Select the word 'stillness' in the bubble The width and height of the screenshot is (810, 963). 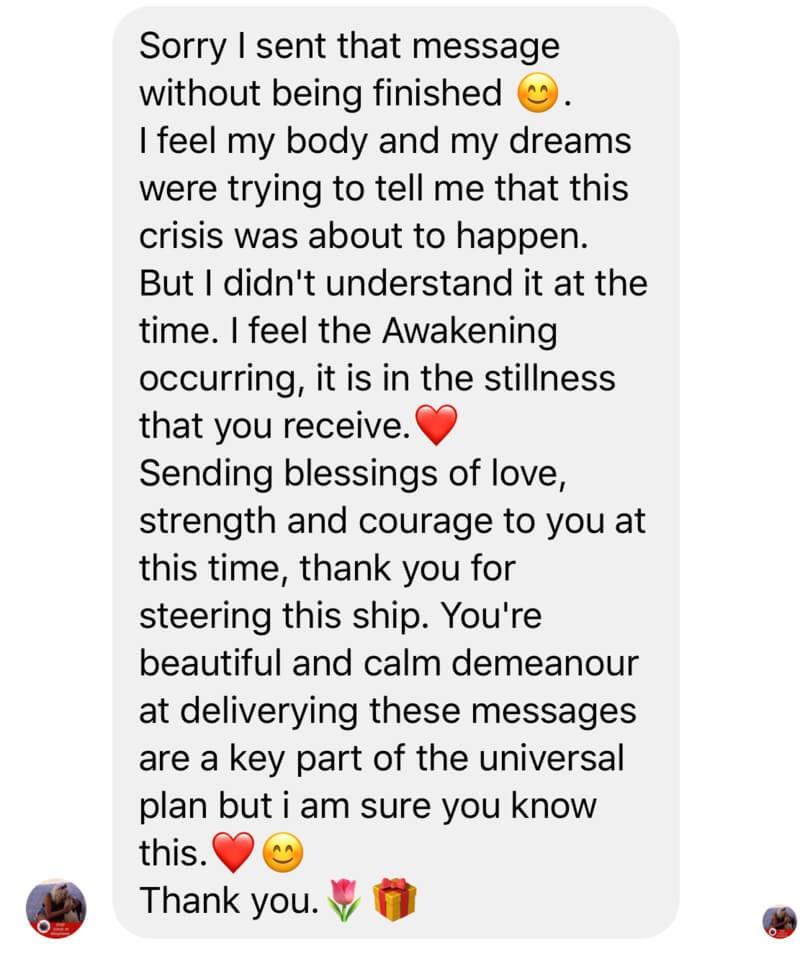(550, 378)
